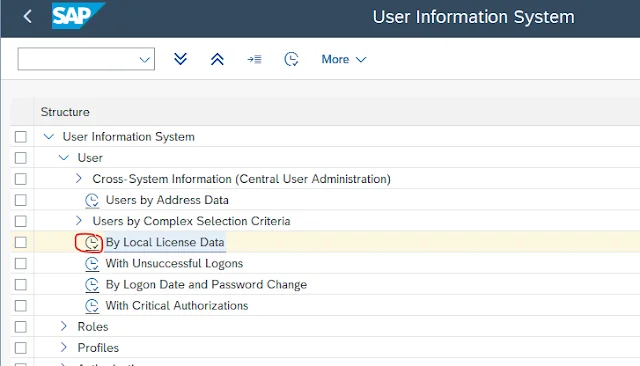The image size is (640, 366).
Task: Tick the checkbox for the User row
Action: [21, 158]
